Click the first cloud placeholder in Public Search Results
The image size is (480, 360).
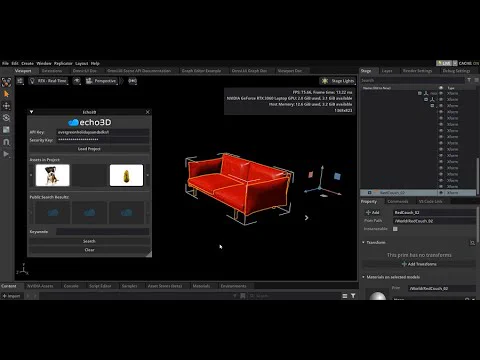pos(53,212)
